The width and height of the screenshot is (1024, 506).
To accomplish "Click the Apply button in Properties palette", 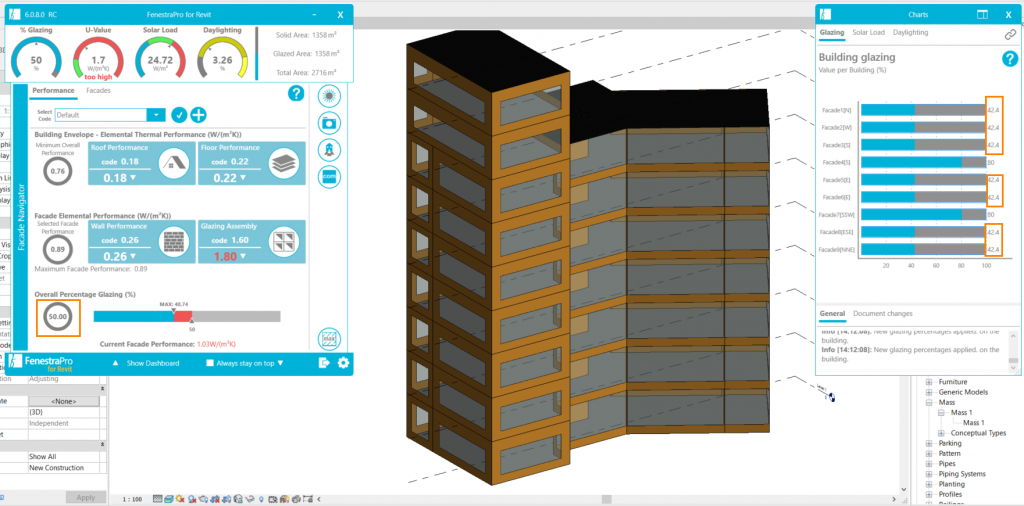I will click(x=86, y=498).
